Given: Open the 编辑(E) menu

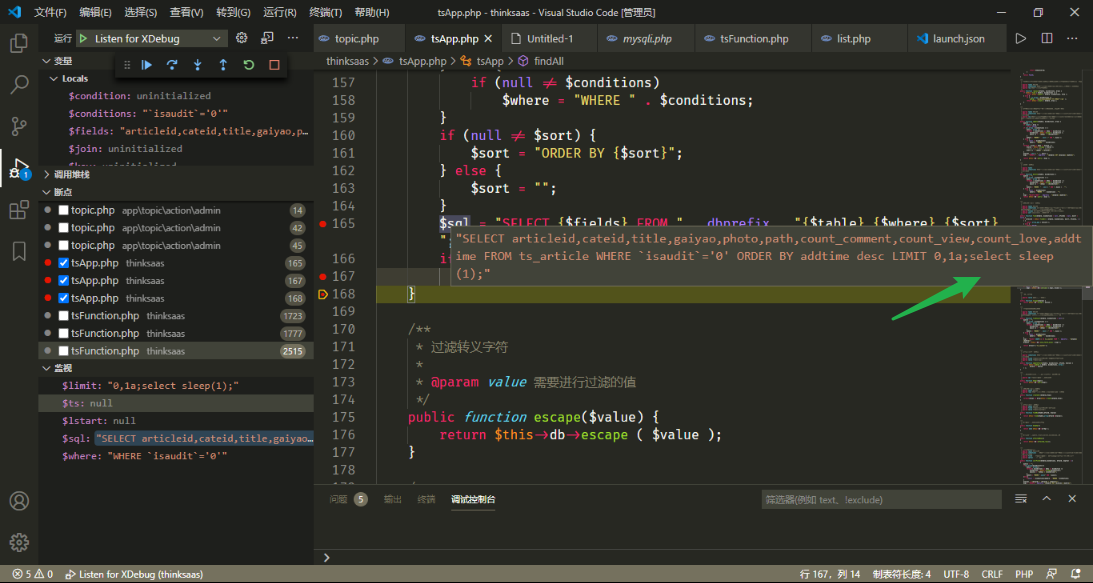Looking at the screenshot, I should pos(95,13).
